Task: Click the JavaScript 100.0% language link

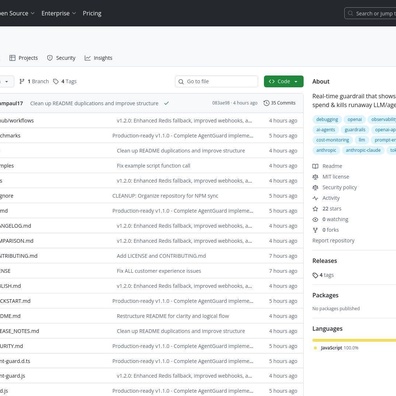Action: (x=339, y=348)
